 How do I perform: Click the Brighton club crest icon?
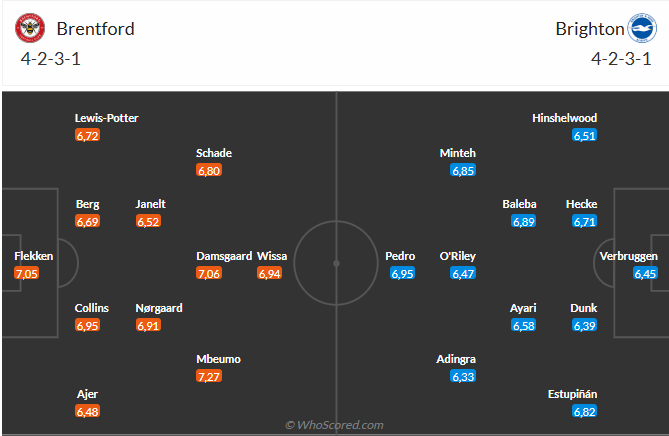639,29
